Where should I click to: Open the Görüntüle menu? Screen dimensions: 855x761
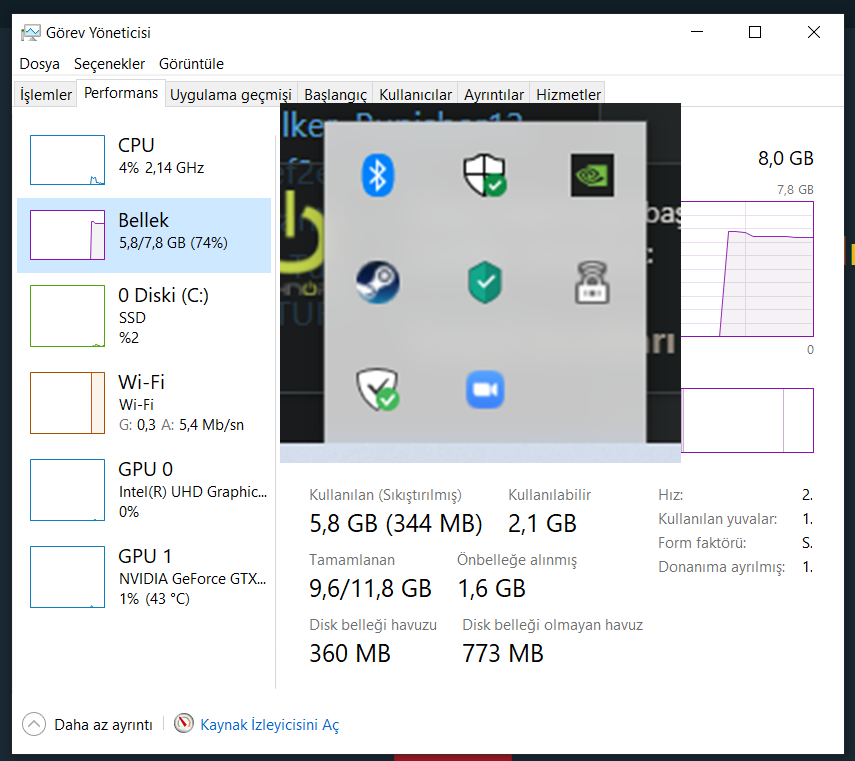pos(191,64)
